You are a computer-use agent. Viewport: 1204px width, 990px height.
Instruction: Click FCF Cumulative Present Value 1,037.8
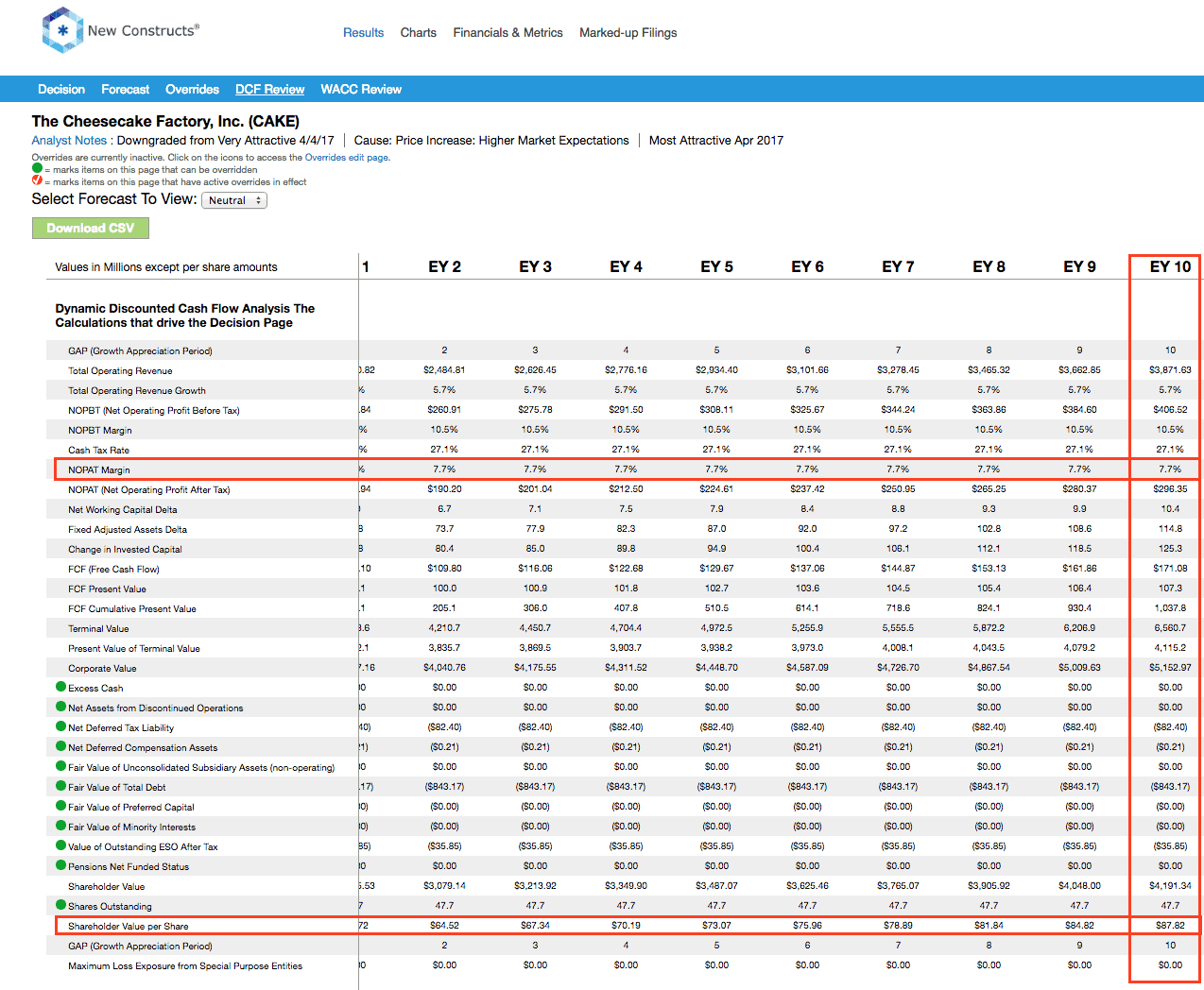click(x=1170, y=608)
